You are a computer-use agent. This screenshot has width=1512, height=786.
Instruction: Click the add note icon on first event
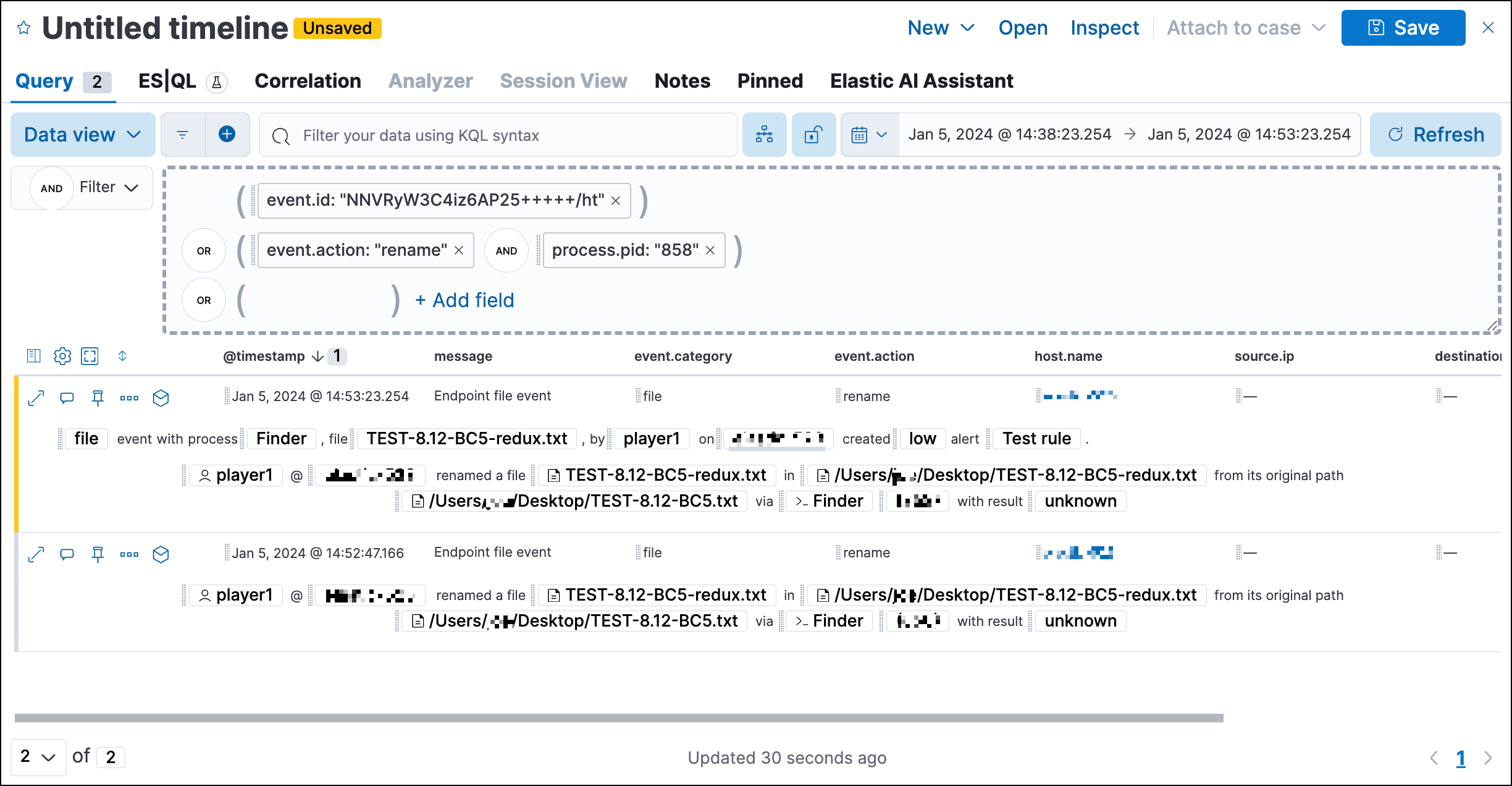66,395
